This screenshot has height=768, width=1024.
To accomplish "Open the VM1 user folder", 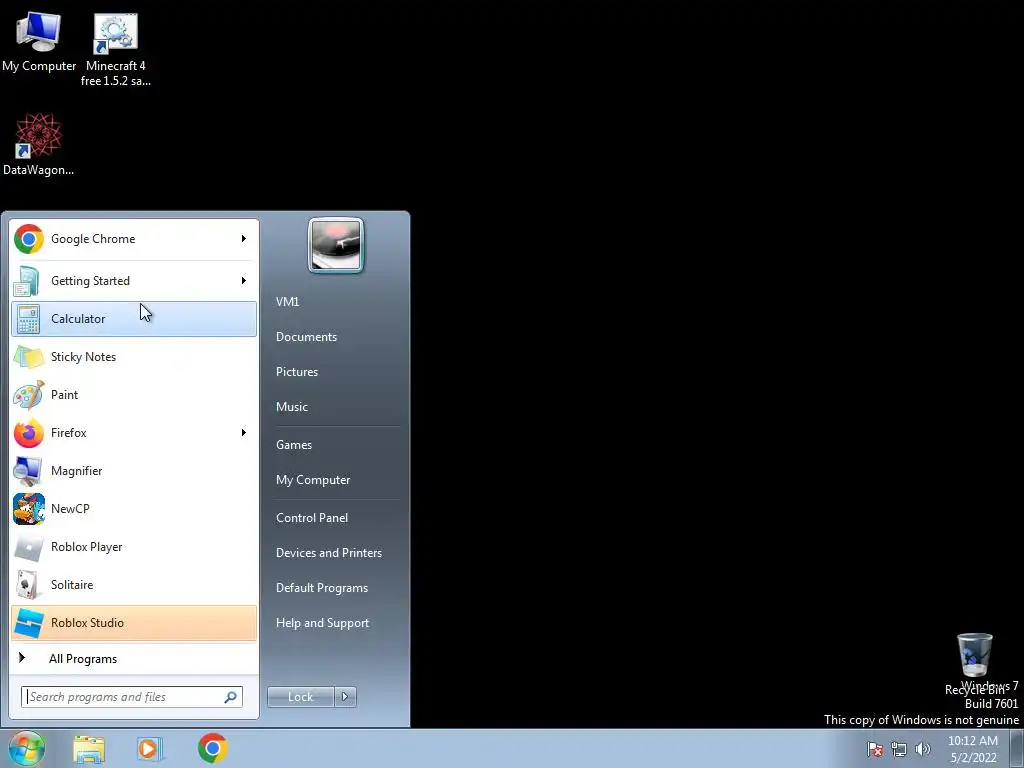I will tap(287, 302).
